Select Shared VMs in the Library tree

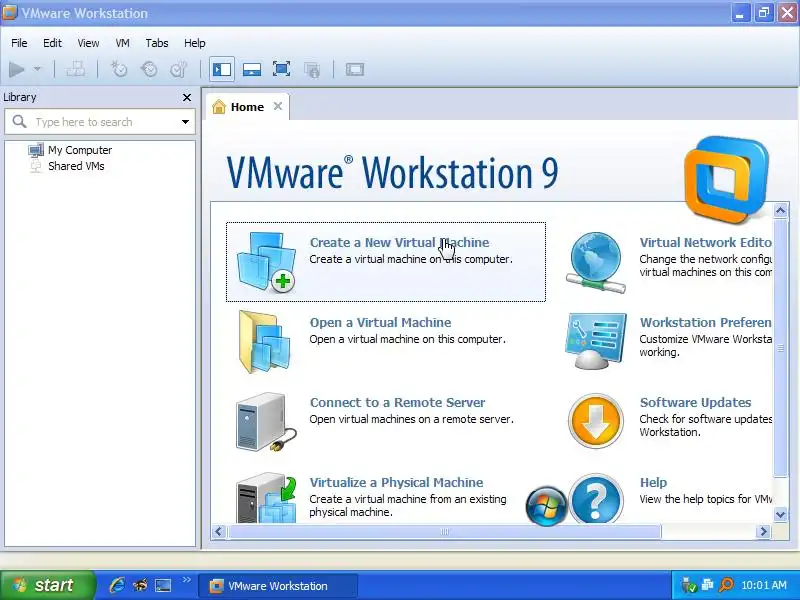[x=76, y=166]
